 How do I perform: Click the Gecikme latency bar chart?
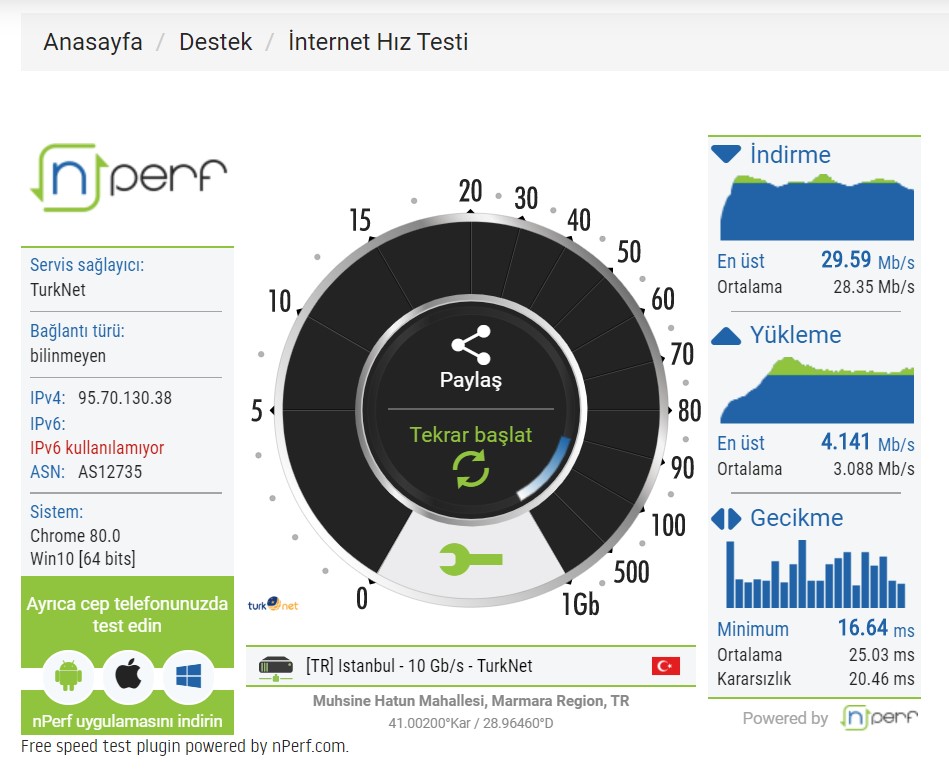pos(816,574)
